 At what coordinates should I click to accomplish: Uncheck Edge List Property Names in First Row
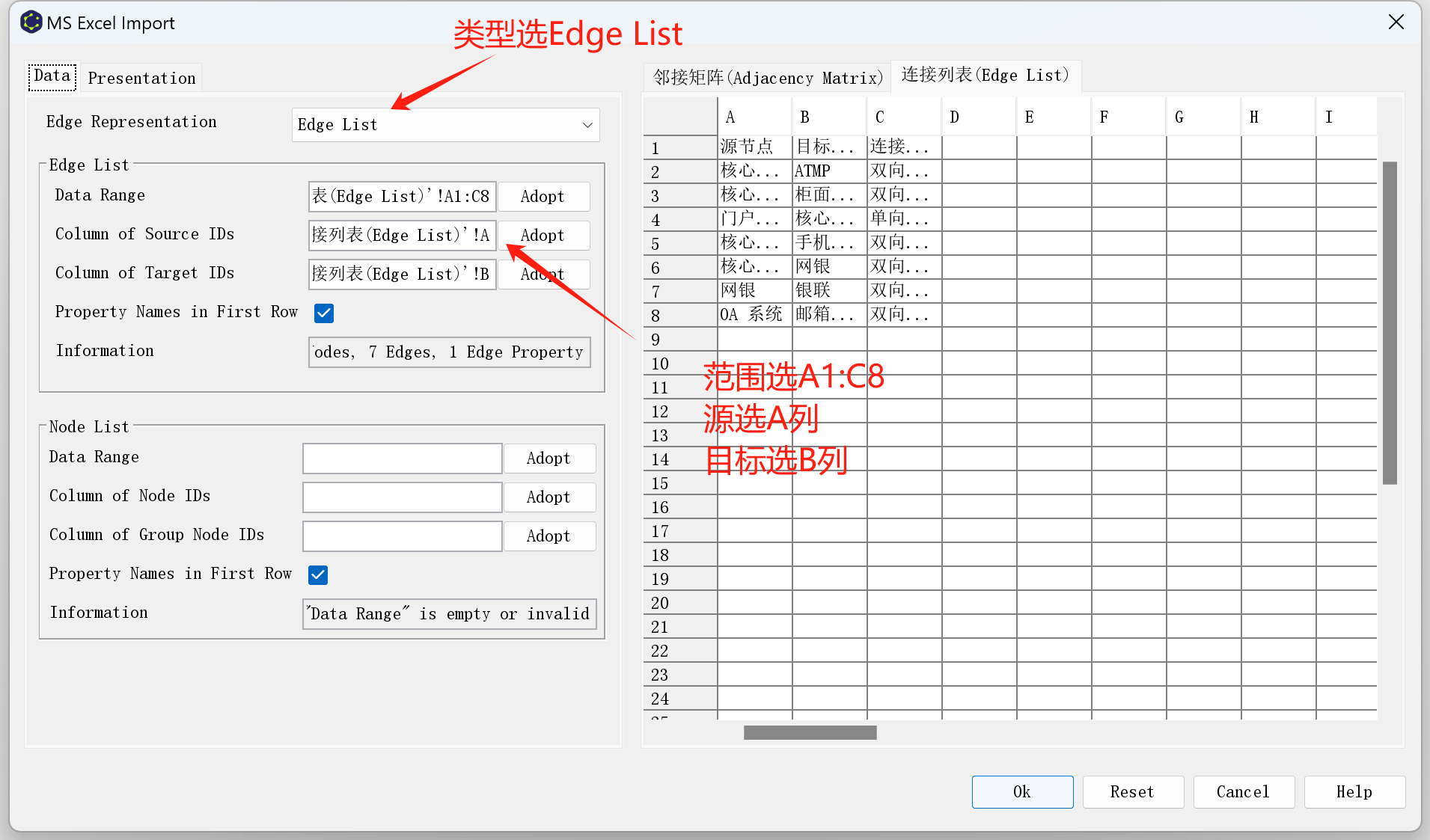point(324,313)
